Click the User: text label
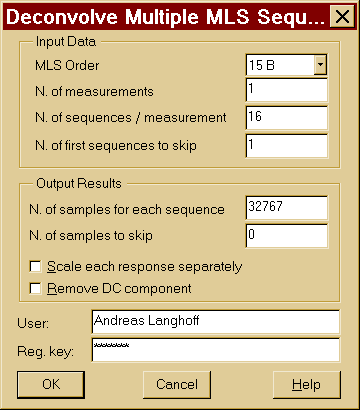Viewport: 360px width, 410px height. click(33, 323)
